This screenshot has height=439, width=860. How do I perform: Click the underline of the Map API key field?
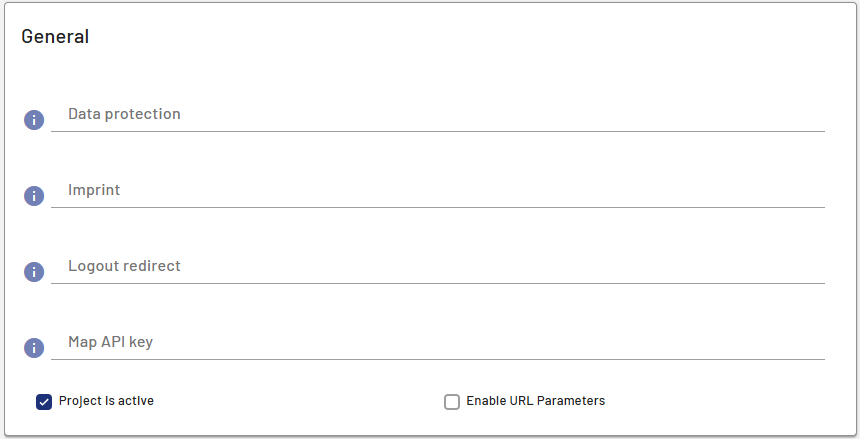coord(438,359)
